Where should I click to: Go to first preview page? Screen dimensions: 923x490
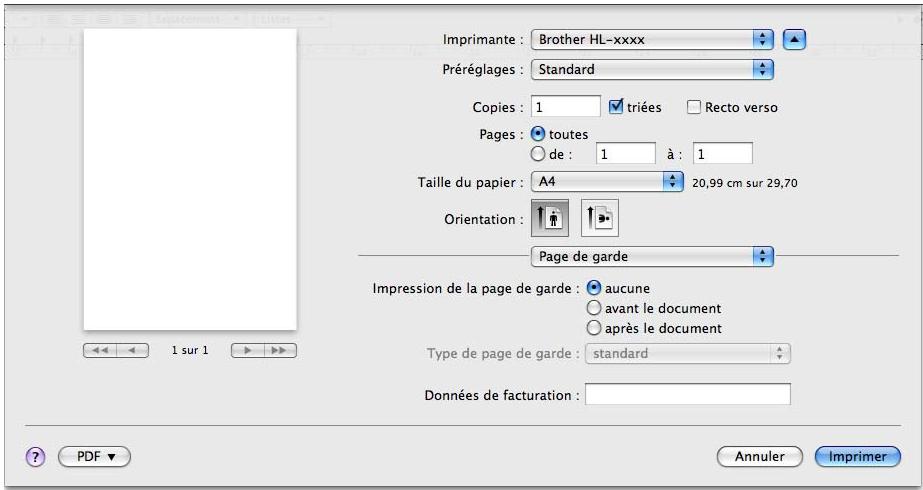[x=100, y=350]
